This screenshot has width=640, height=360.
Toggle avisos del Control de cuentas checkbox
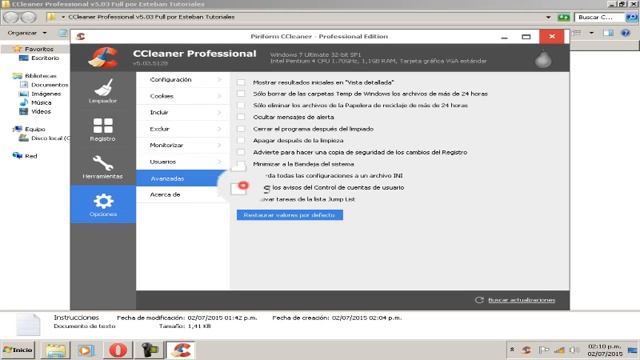(239, 189)
